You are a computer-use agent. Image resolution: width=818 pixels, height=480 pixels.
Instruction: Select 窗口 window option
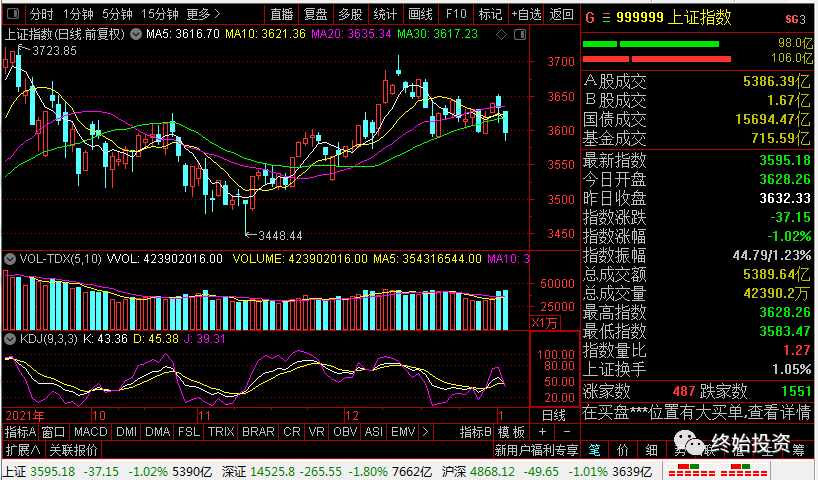[54, 432]
